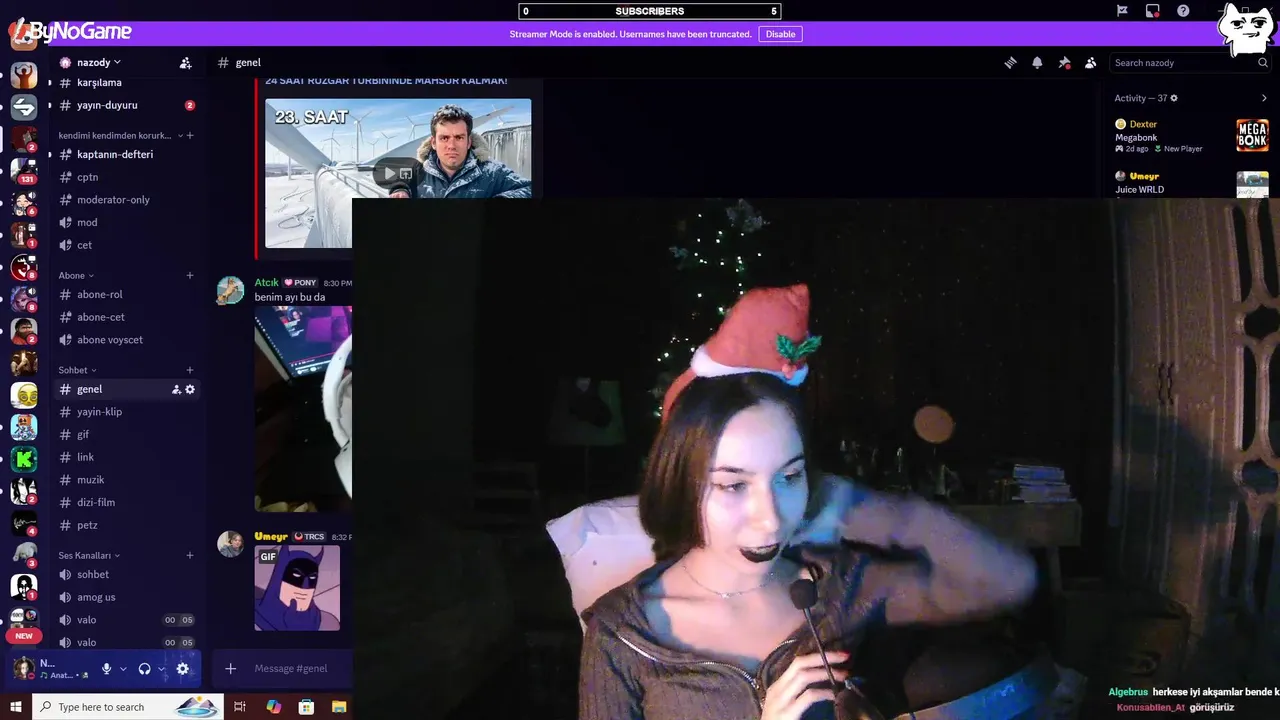Toggle the member list icon
The width and height of the screenshot is (1280, 720).
point(1090,62)
